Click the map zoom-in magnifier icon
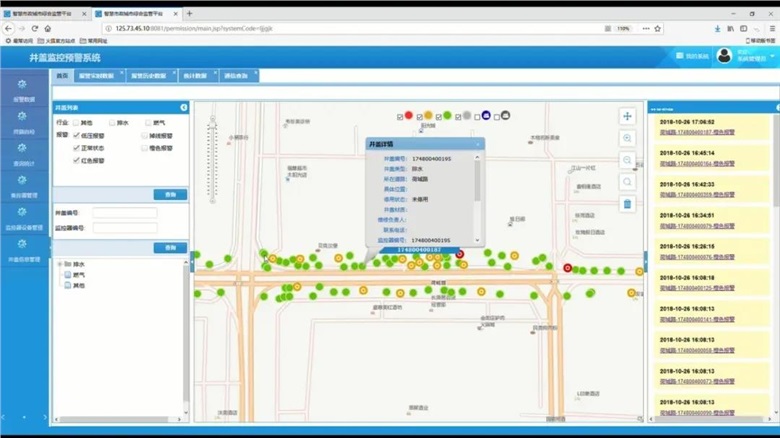 click(627, 139)
